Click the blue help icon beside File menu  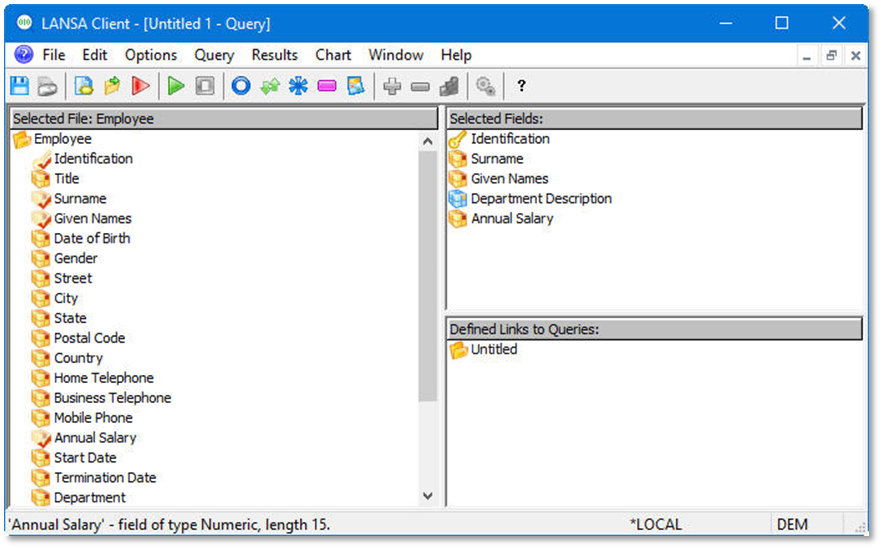[x=24, y=55]
